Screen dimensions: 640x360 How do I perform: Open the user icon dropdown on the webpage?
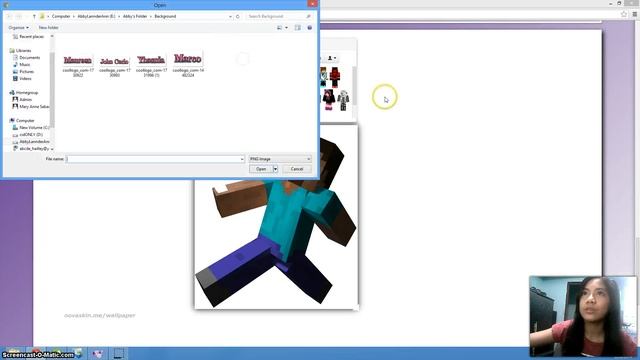[332, 58]
